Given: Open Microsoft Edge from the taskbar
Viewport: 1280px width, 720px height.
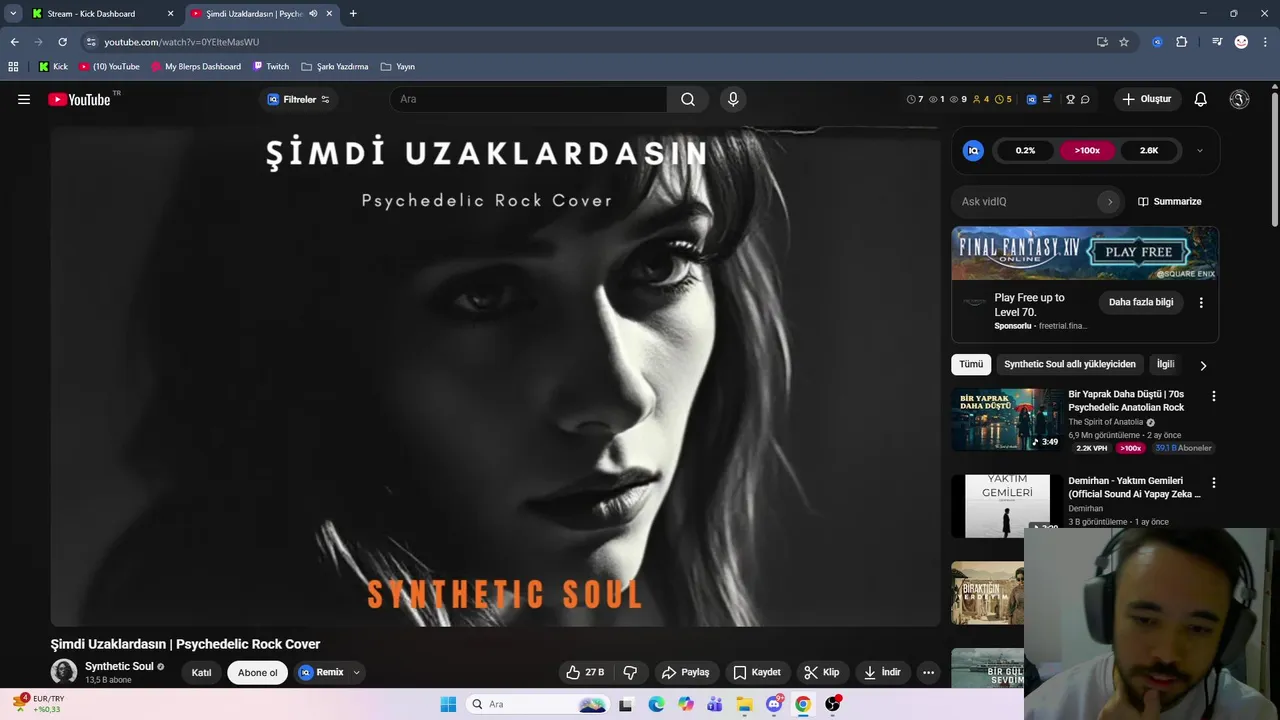Looking at the screenshot, I should tap(656, 704).
